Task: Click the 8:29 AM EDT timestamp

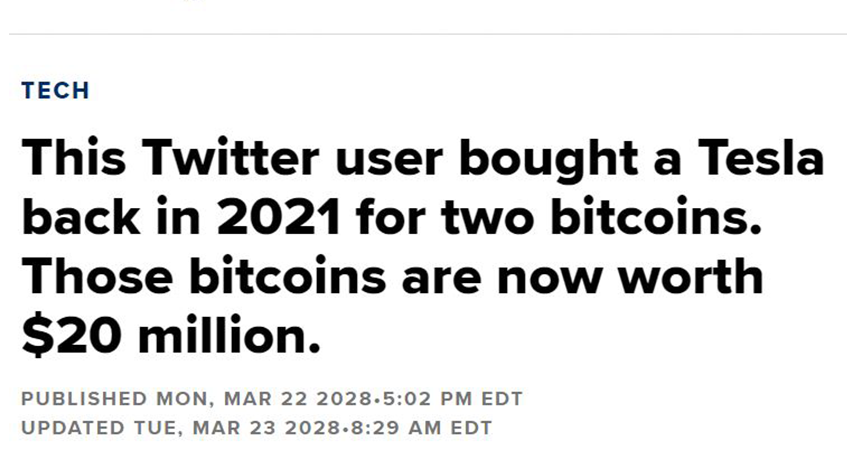Action: 421,428
